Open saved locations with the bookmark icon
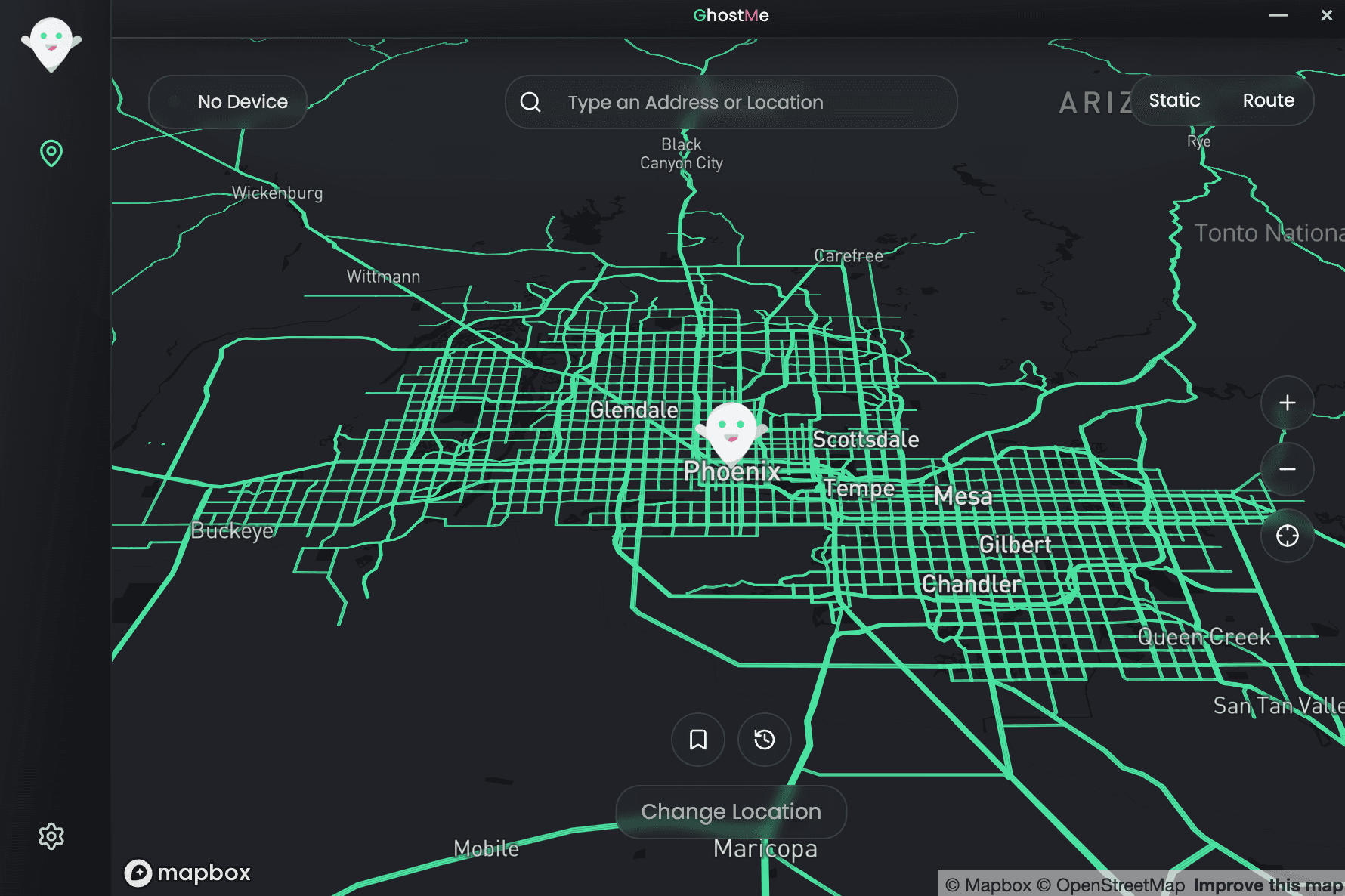The width and height of the screenshot is (1345, 896). click(697, 740)
